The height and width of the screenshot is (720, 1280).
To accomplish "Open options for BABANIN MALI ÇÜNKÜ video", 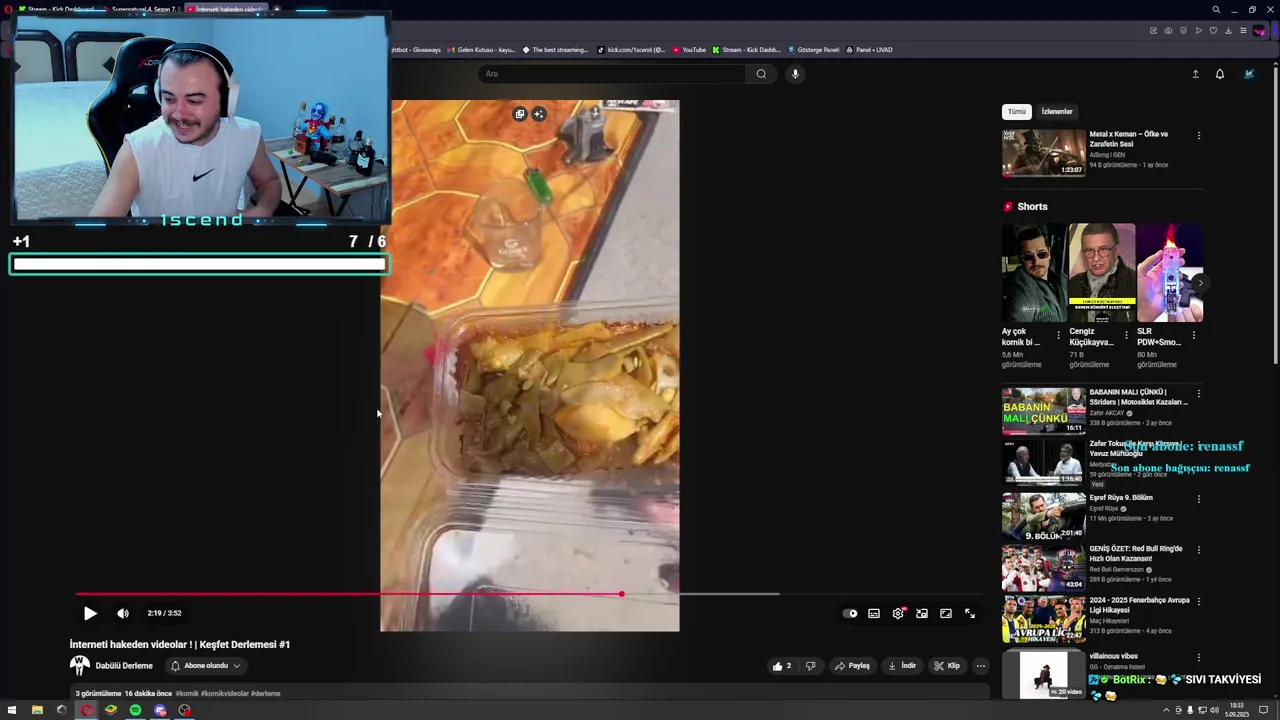I will pyautogui.click(x=1199, y=394).
